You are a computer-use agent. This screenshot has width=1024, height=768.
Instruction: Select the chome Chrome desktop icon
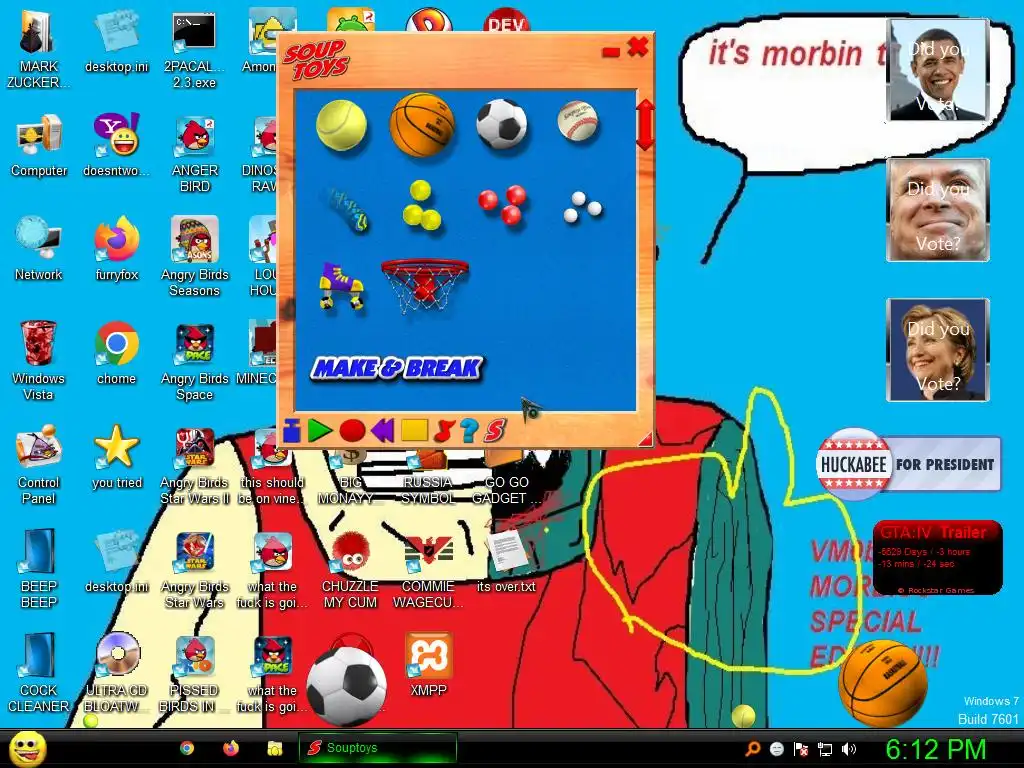(116, 353)
